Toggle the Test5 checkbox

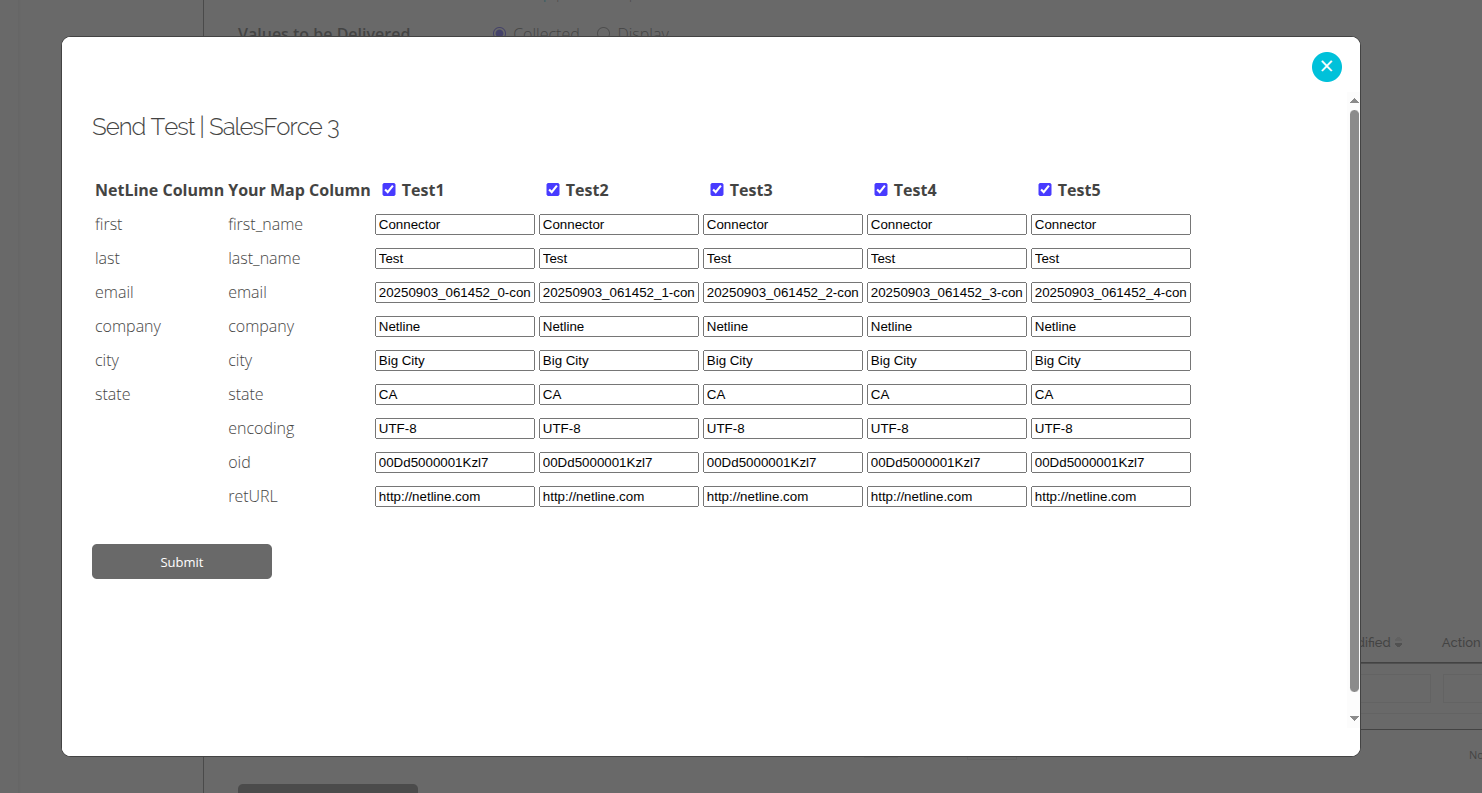(1045, 190)
